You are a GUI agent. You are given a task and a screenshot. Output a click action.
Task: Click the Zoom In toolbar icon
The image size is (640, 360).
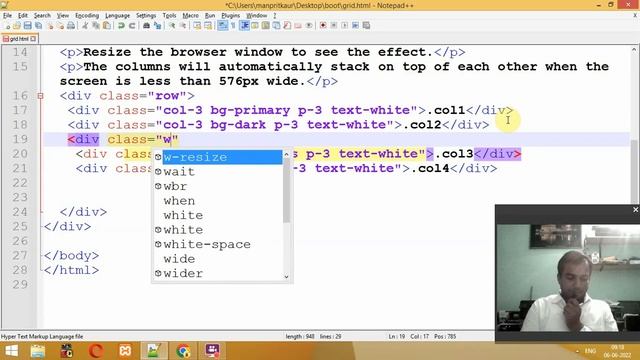(172, 25)
